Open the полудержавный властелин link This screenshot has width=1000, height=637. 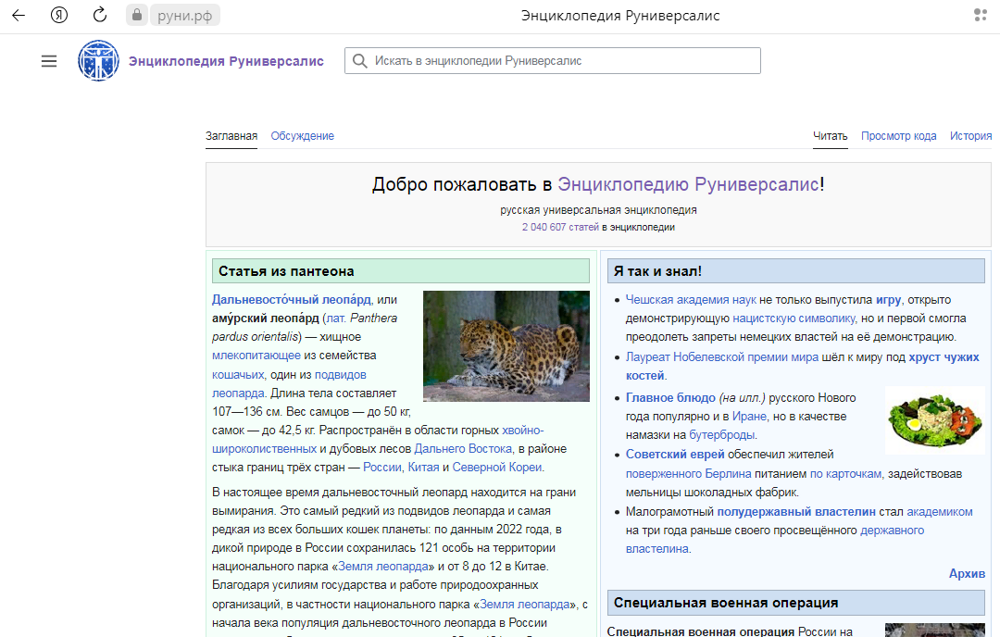pos(796,511)
